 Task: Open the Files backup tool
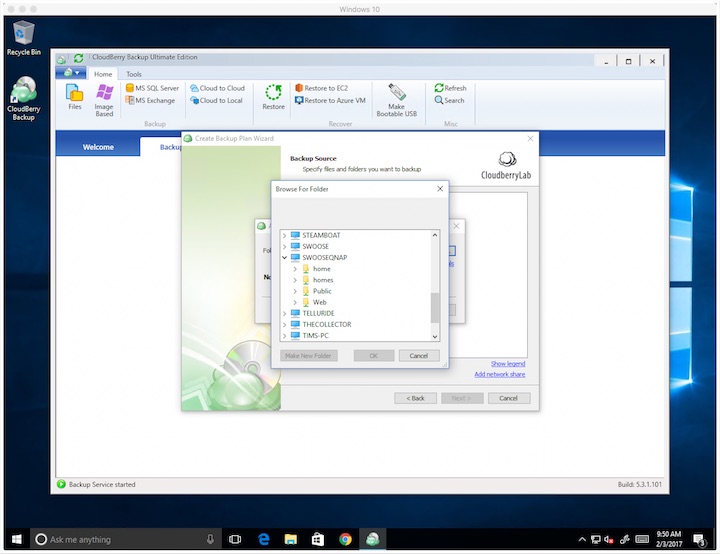[x=74, y=97]
